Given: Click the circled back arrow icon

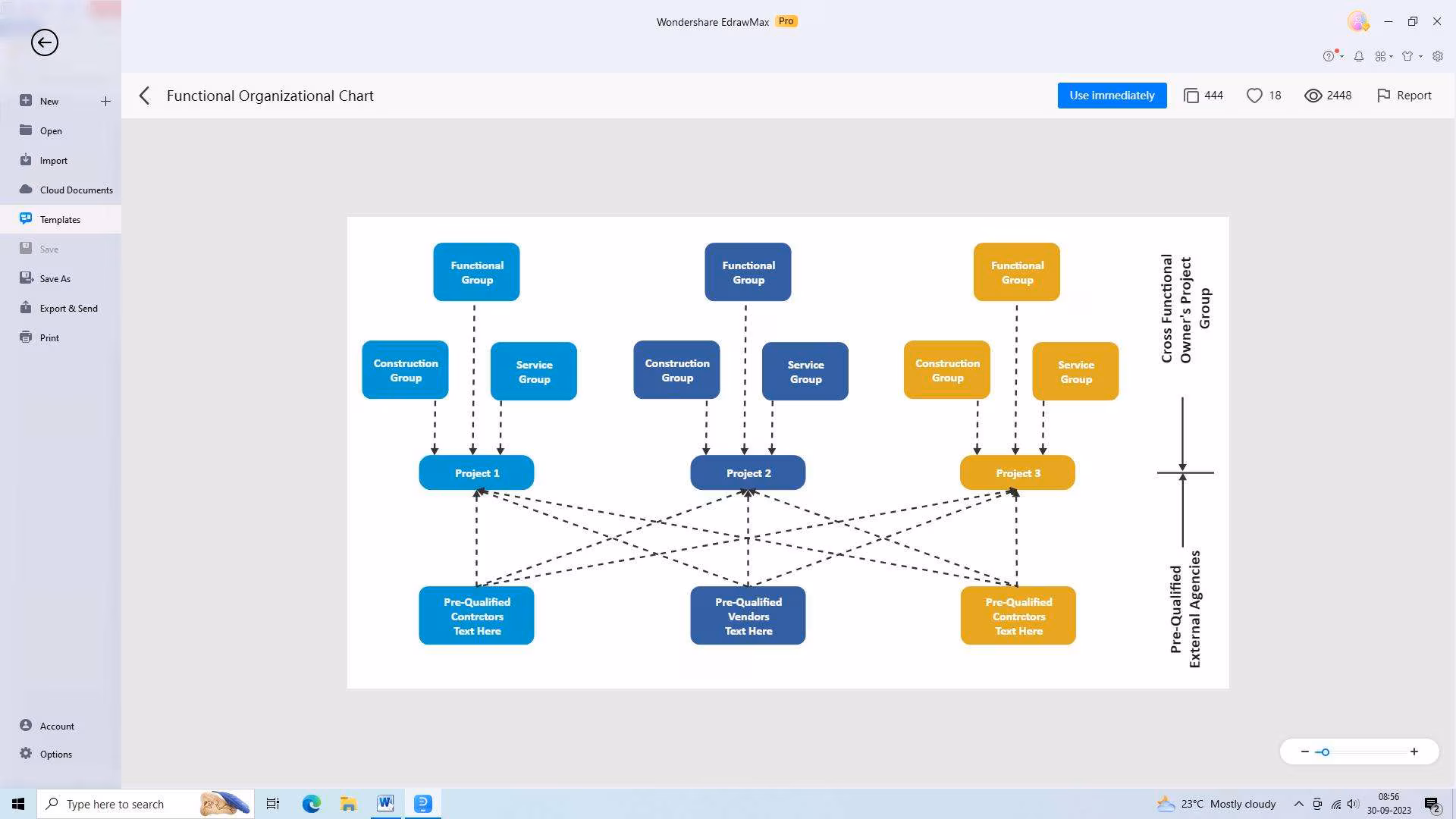Looking at the screenshot, I should pyautogui.click(x=45, y=42).
